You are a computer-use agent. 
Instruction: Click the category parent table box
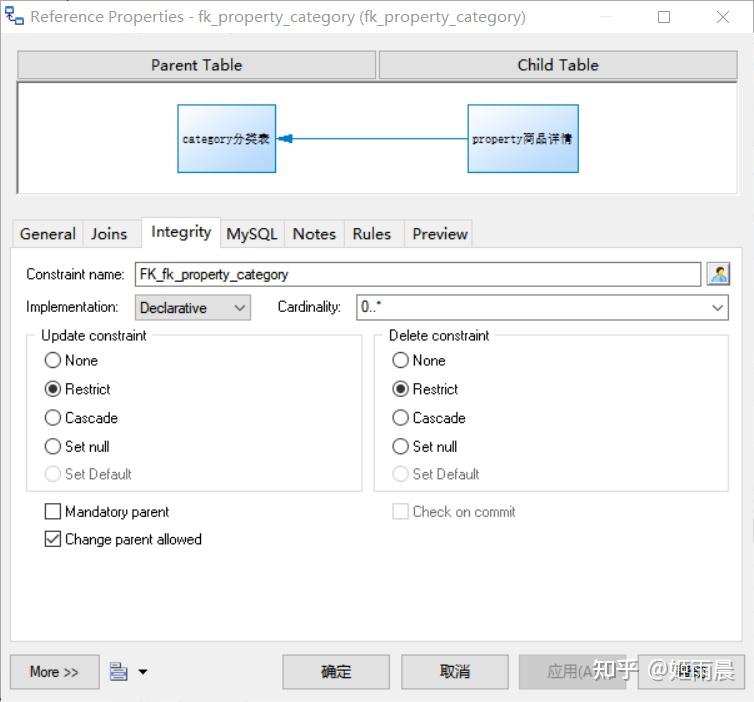click(226, 138)
